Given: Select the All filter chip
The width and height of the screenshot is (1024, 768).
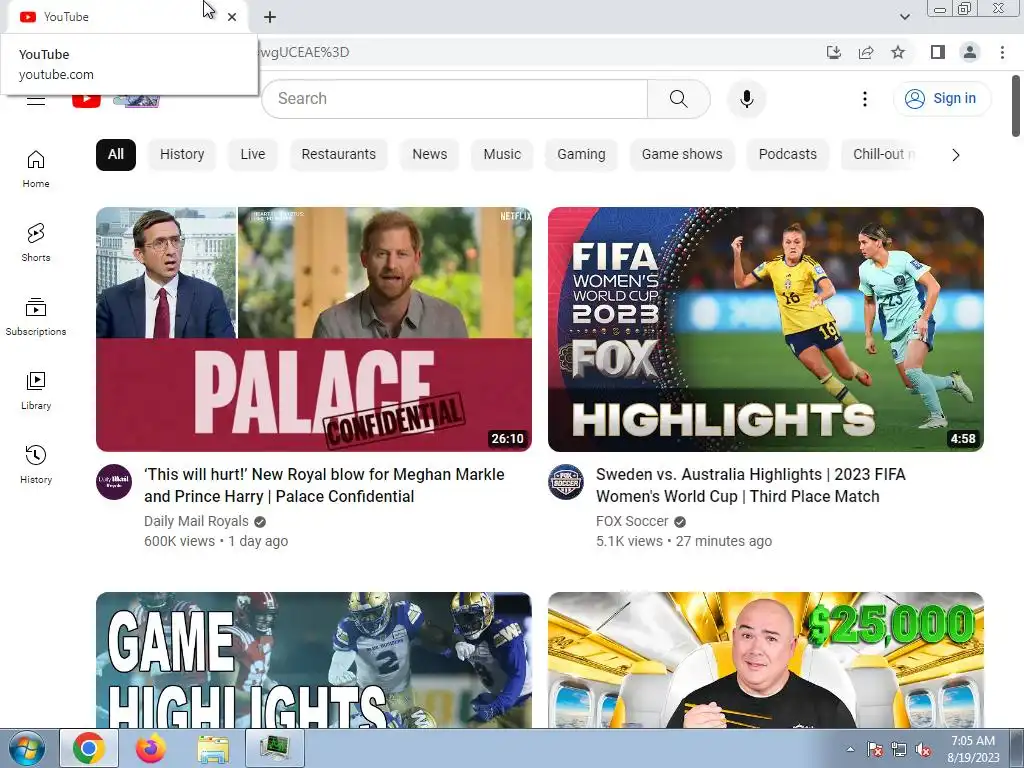Looking at the screenshot, I should click(x=116, y=155).
